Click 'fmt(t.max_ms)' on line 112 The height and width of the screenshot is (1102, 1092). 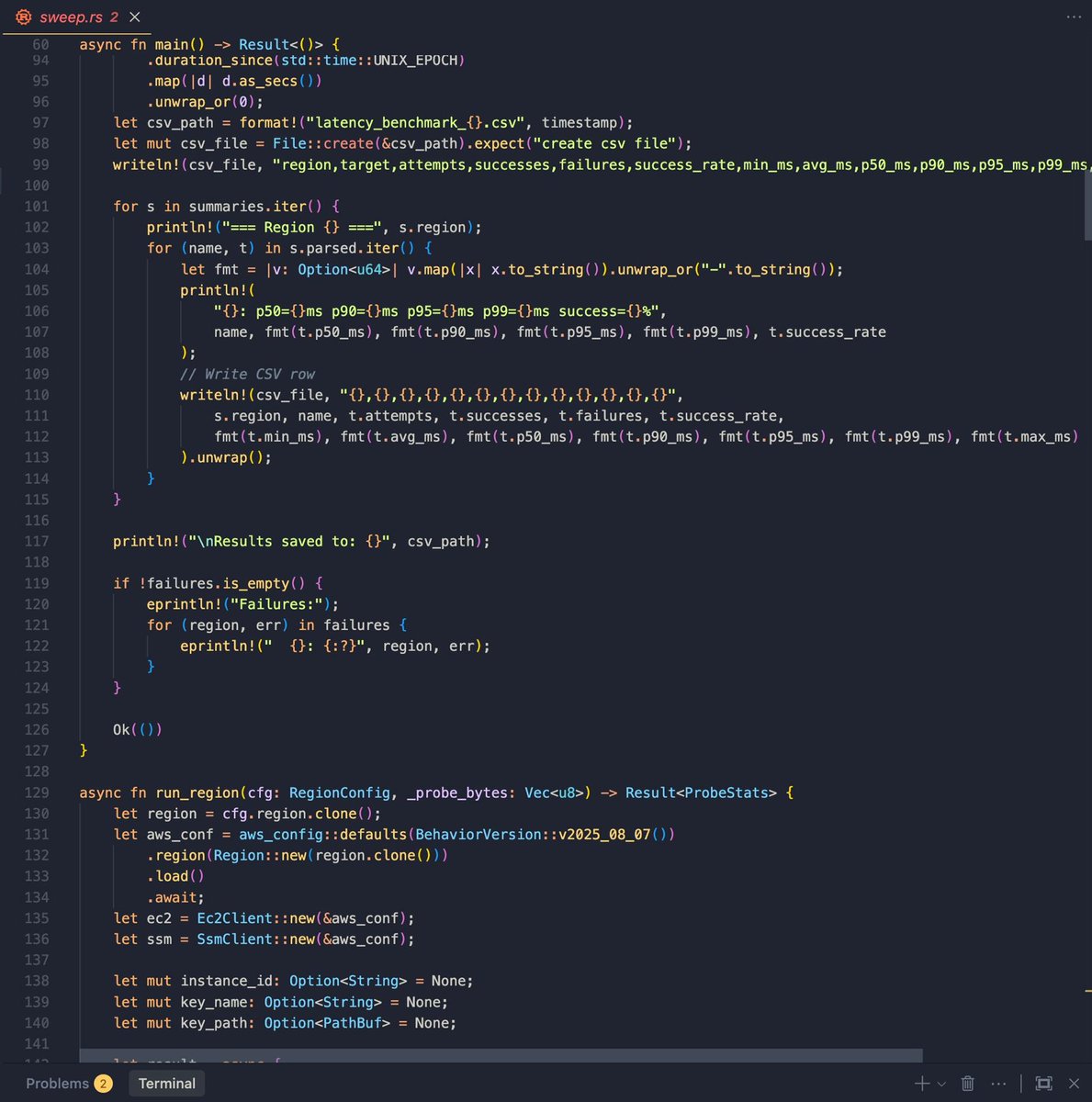1025,436
